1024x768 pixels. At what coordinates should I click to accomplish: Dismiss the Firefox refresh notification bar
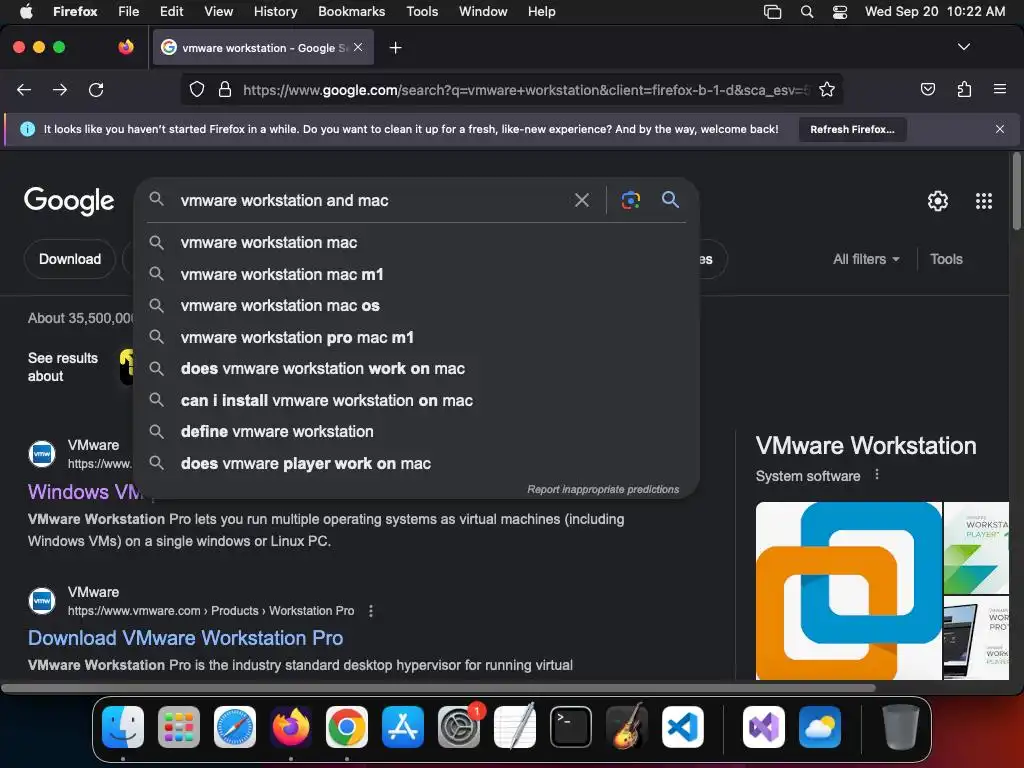[x=999, y=129]
